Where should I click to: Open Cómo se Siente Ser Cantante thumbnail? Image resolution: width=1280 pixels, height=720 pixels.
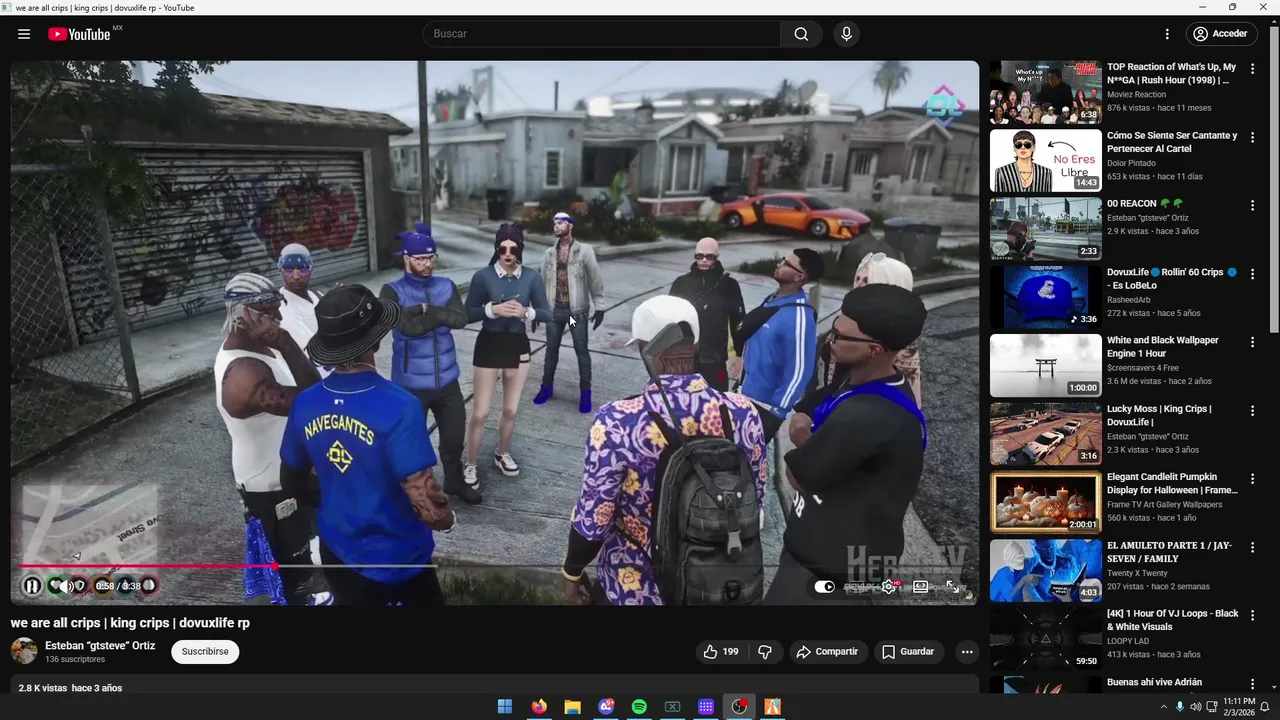coord(1045,160)
